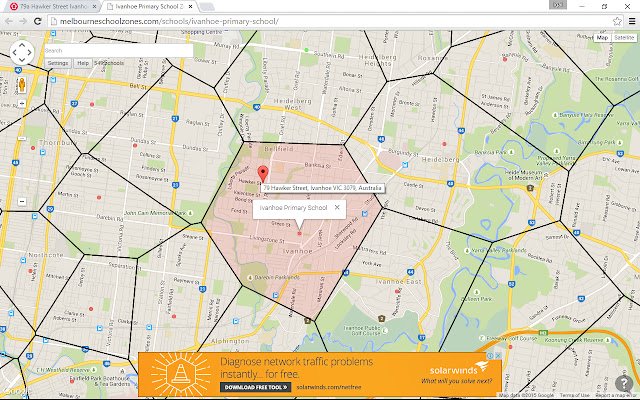
Task: Open the Terms of Use link
Action: (573, 396)
